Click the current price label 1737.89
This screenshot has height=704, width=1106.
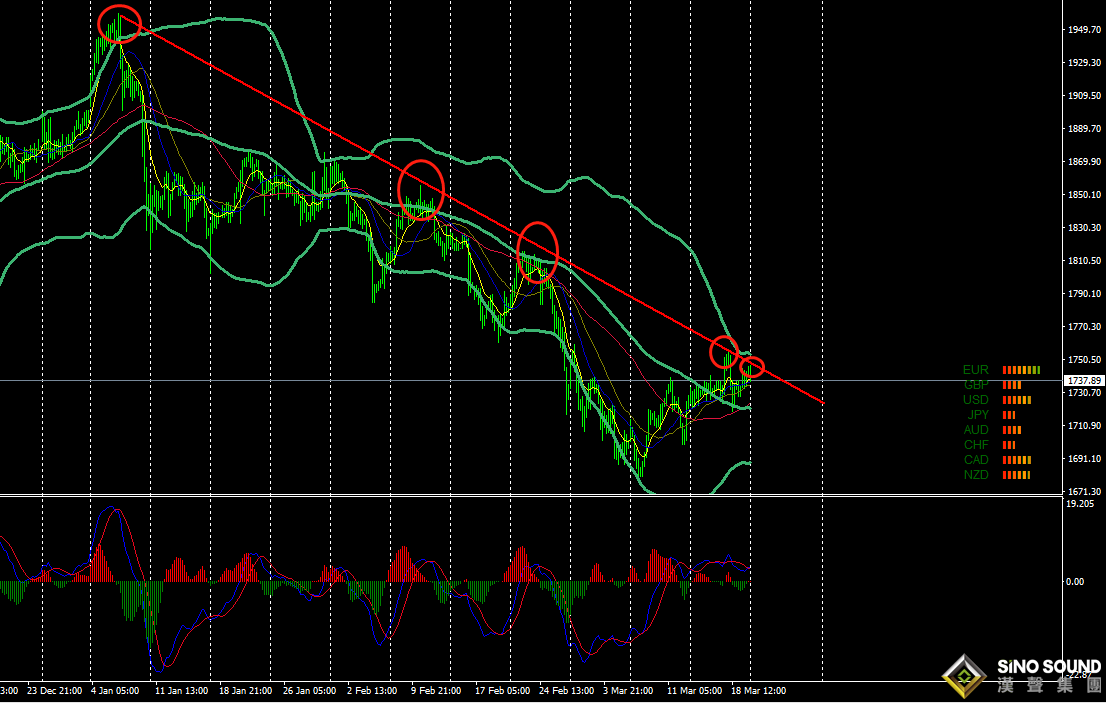[1083, 381]
